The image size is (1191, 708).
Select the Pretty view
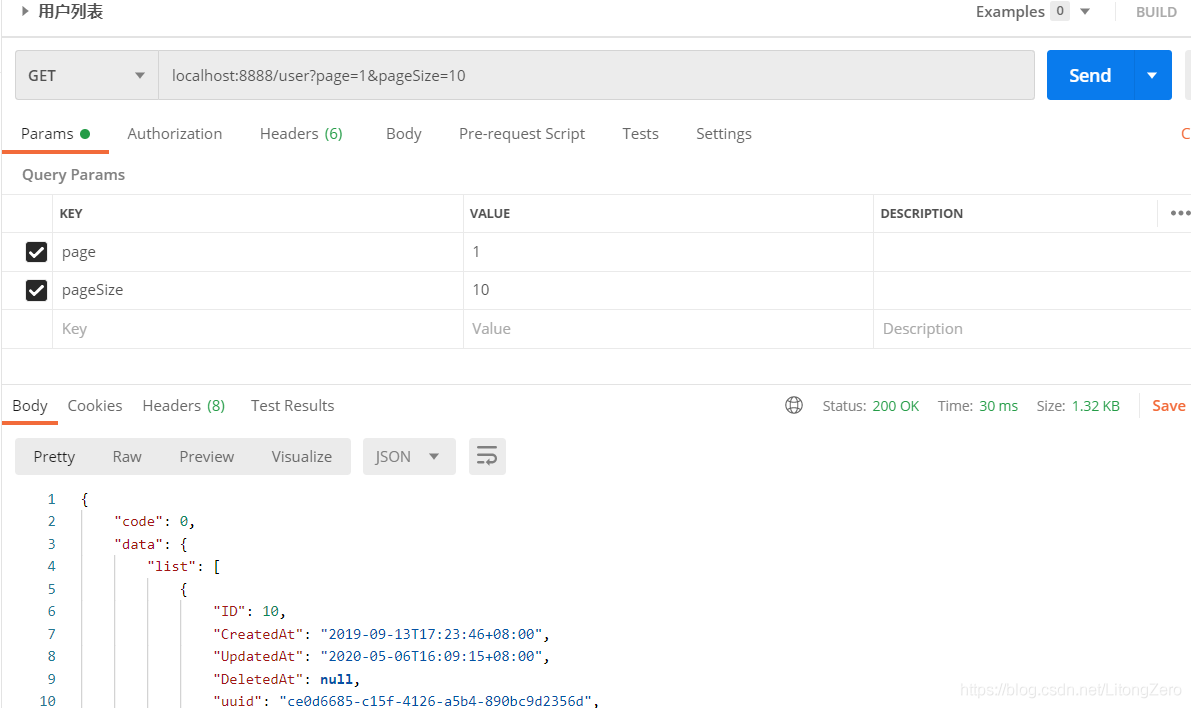(54, 457)
